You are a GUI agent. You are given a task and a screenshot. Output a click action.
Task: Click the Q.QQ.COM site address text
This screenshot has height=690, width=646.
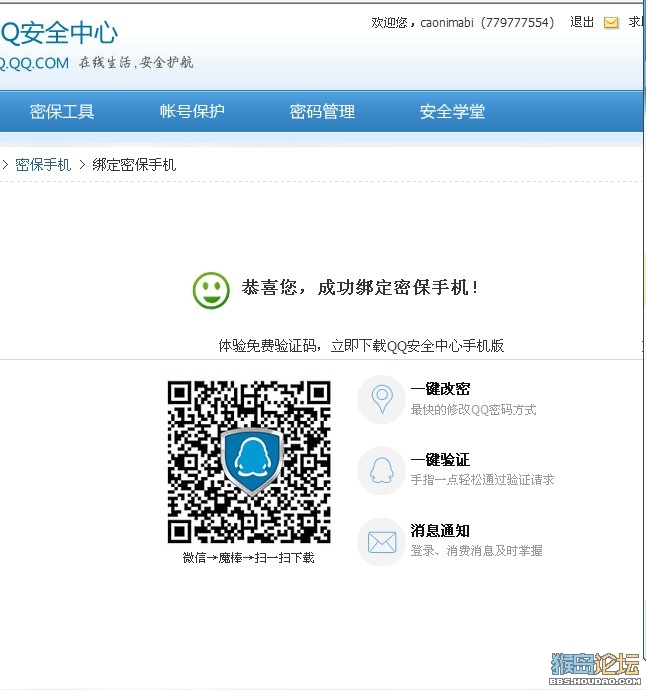pyautogui.click(x=34, y=63)
